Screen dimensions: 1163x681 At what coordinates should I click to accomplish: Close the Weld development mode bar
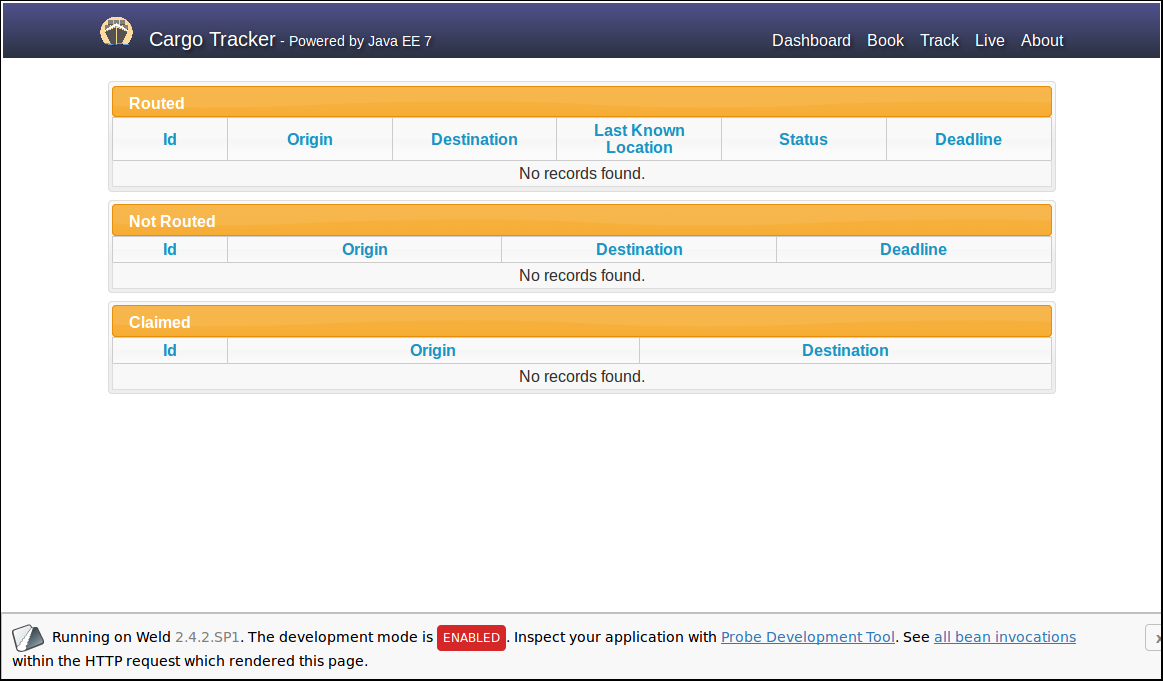pos(1153,637)
